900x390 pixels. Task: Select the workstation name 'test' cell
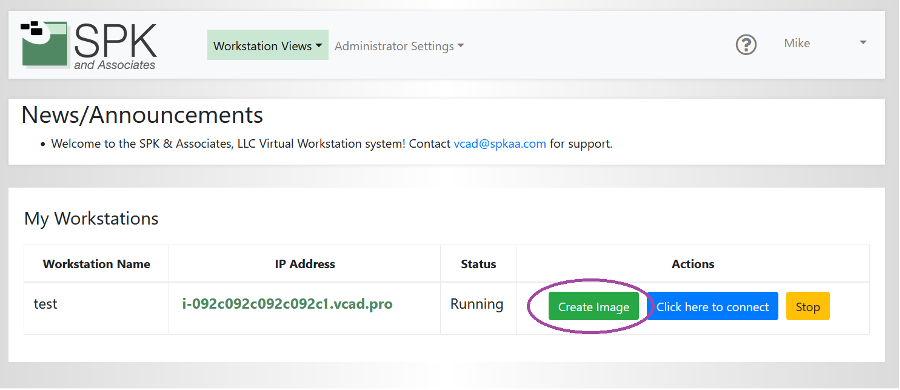96,308
